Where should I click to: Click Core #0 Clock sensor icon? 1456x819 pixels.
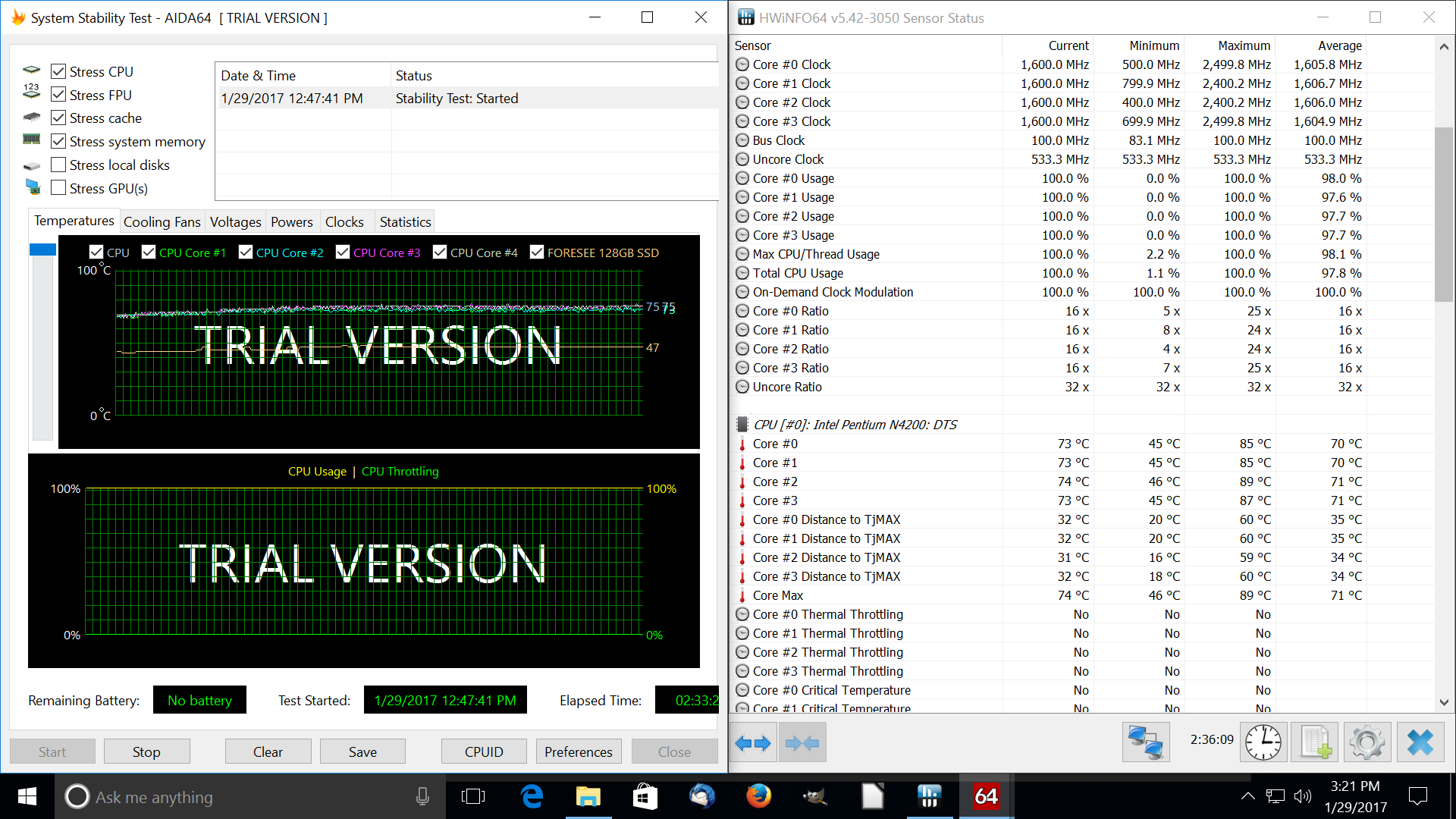pos(742,64)
